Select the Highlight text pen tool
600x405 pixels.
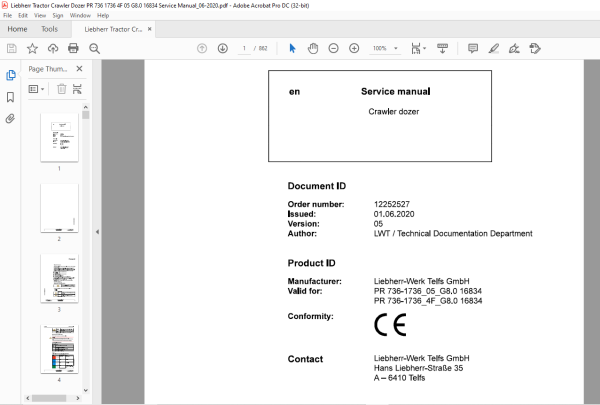pyautogui.click(x=494, y=48)
